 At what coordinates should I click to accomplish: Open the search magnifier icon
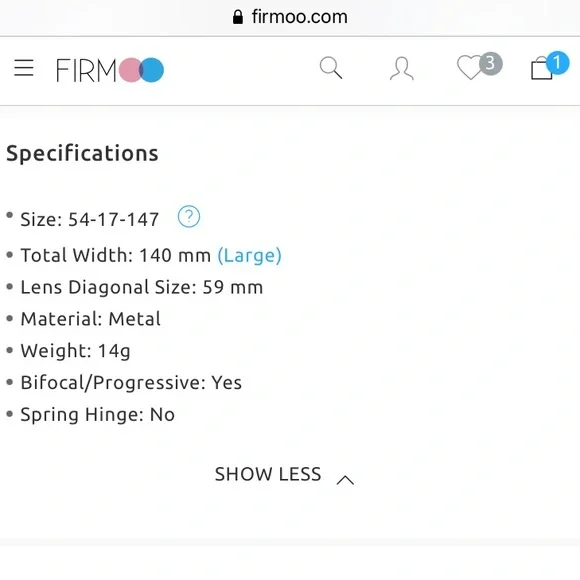(x=331, y=68)
